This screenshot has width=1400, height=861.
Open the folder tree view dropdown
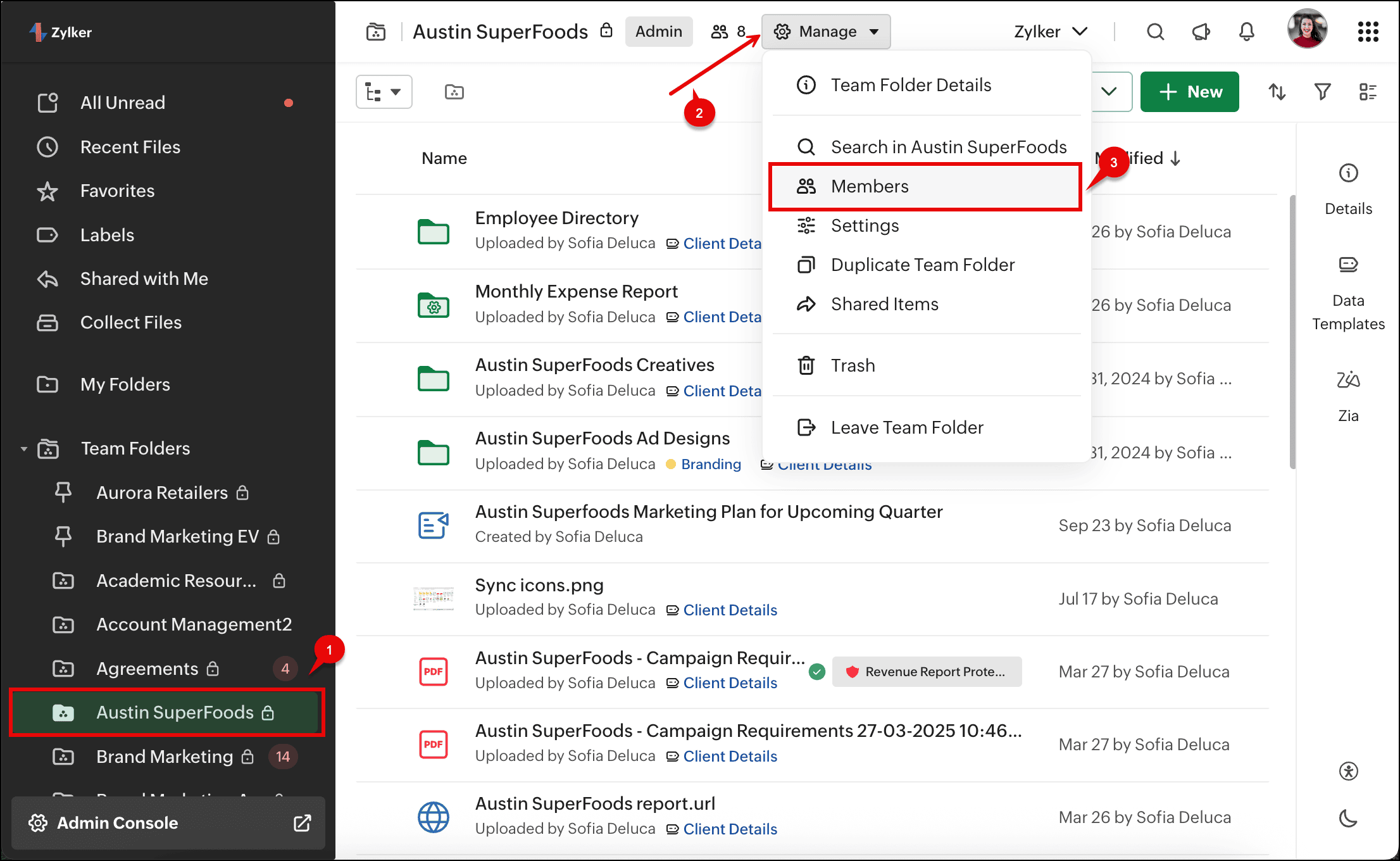384,92
